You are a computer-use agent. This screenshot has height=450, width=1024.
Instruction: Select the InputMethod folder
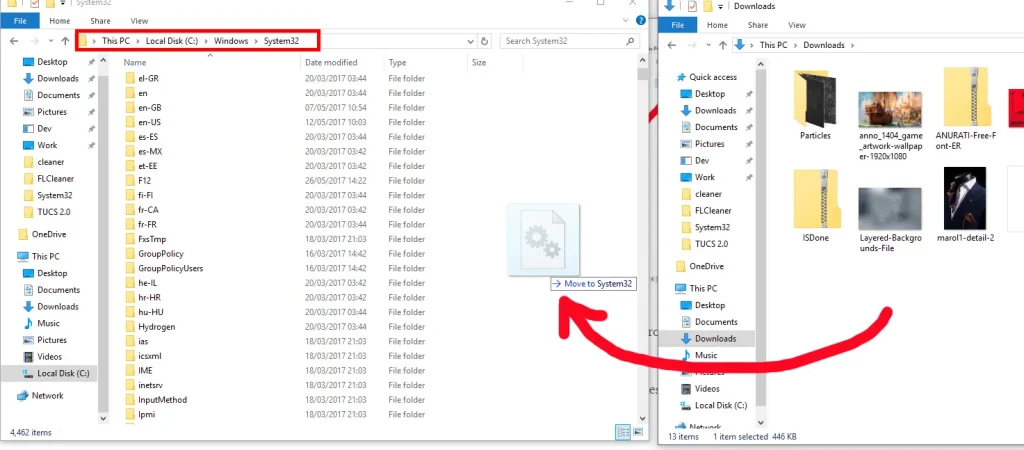coord(163,400)
